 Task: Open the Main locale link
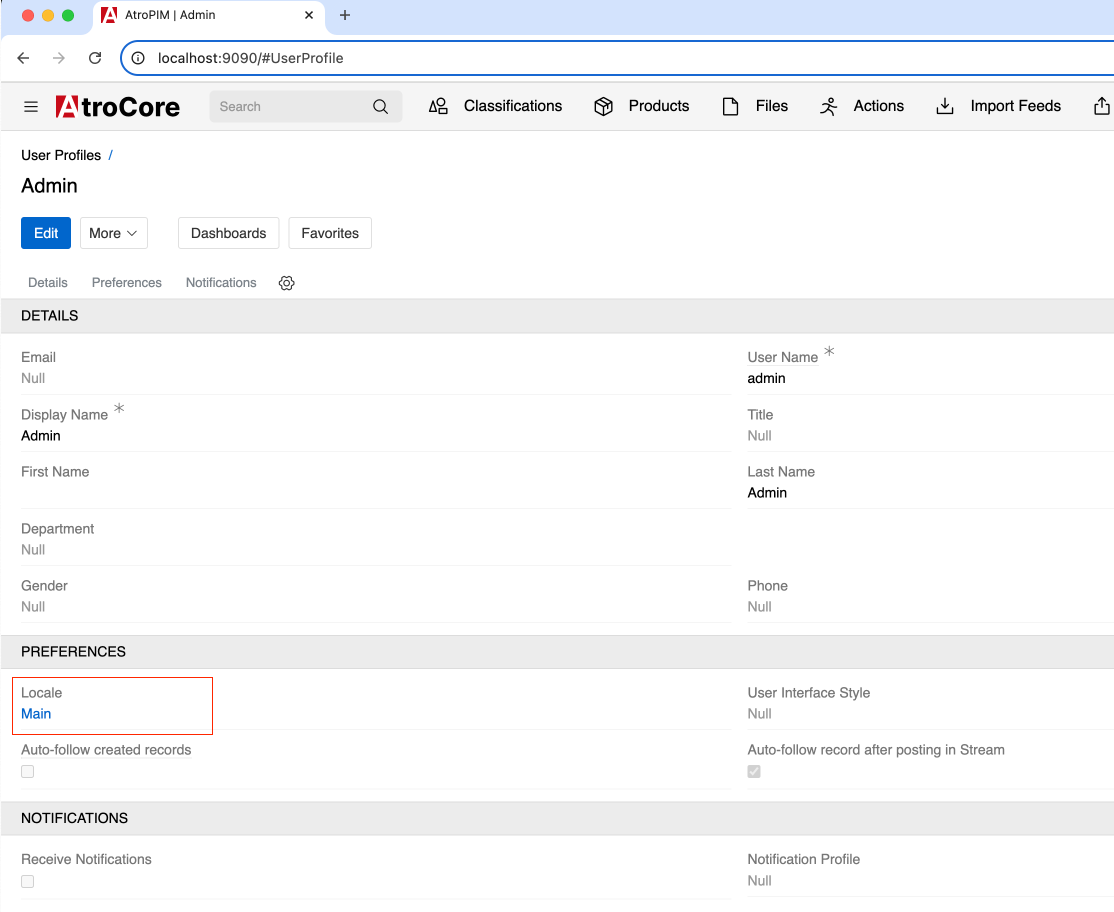(x=36, y=714)
